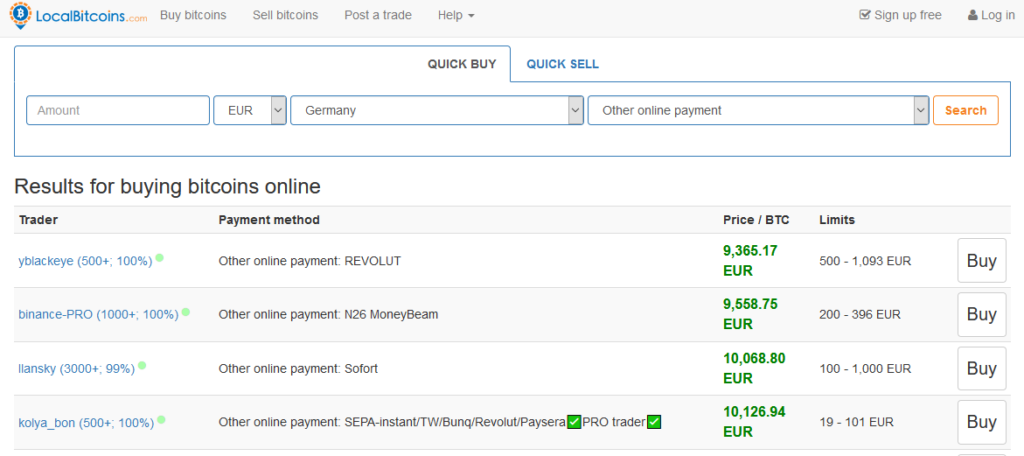Open the EUR currency dropdown
This screenshot has height=456, width=1024.
point(250,110)
